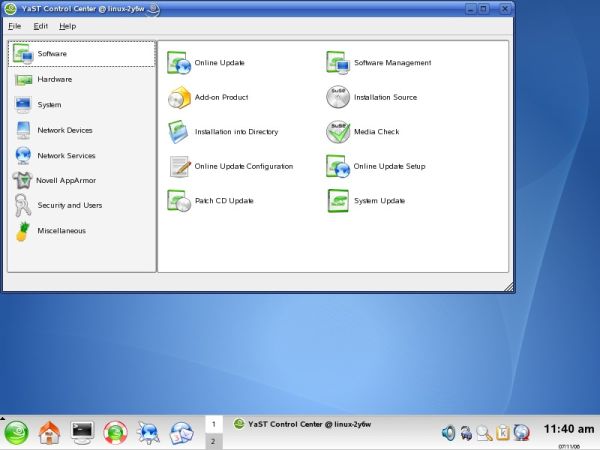Open Online Update Setup icon
The image size is (600, 450).
tap(338, 166)
